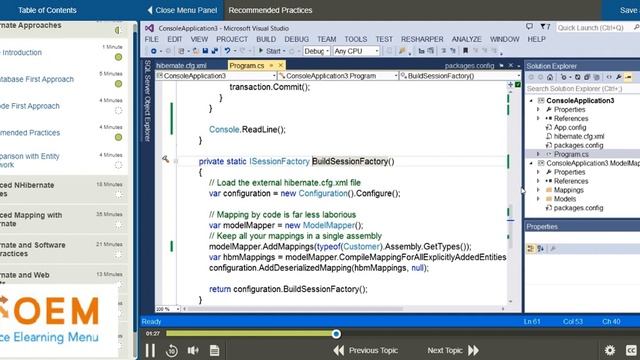Click the Start debugging button
The image size is (640, 360).
pos(269,51)
